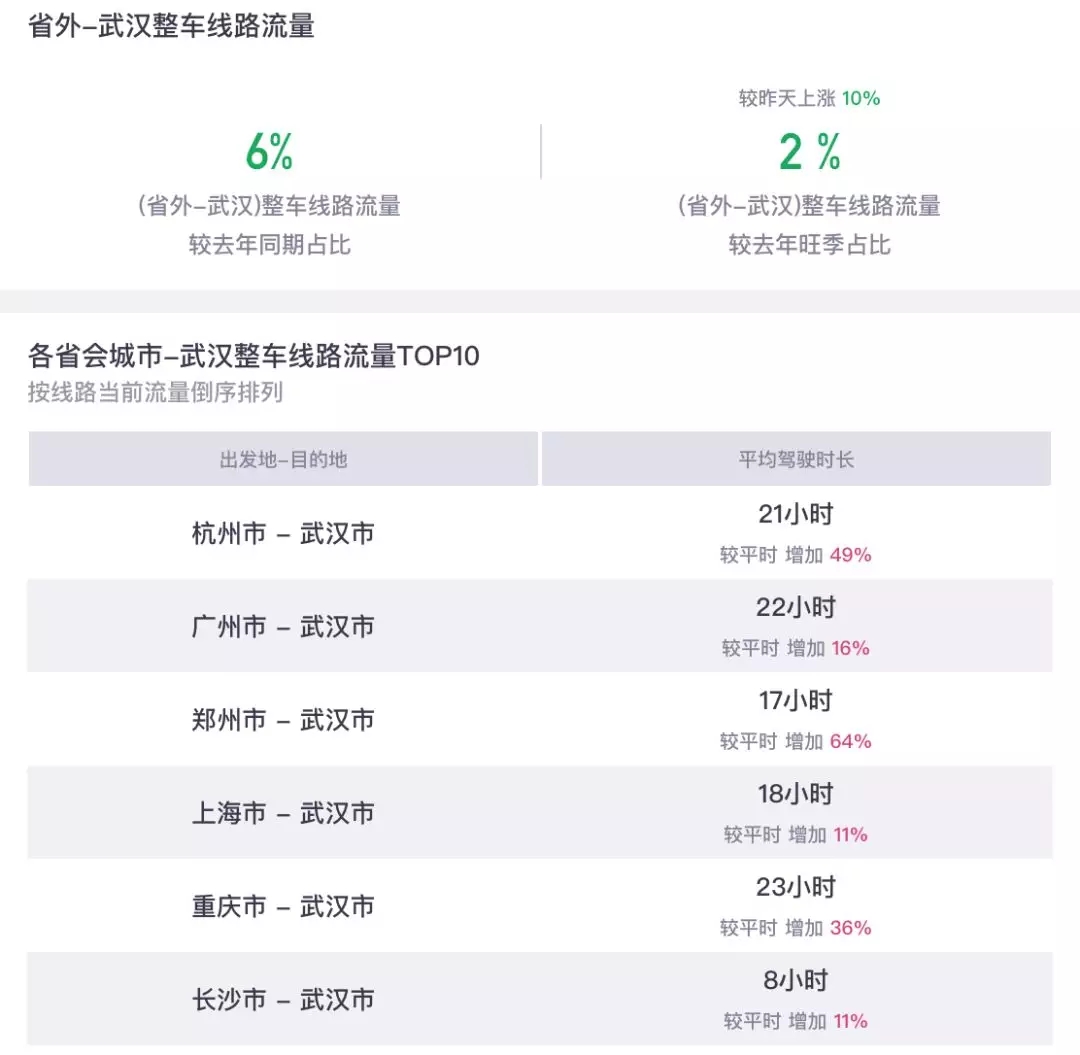Screen dimensions: 1080x1055
Task: Select the green 6% year-over-year figure
Action: tap(269, 152)
